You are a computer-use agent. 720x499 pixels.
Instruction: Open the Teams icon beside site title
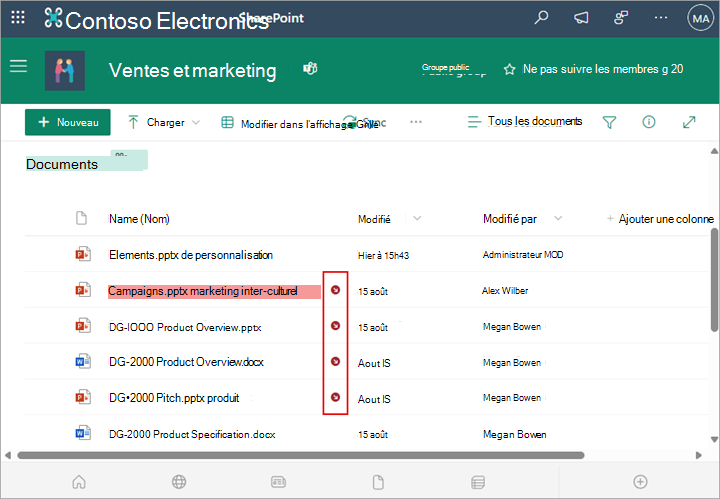click(x=310, y=69)
